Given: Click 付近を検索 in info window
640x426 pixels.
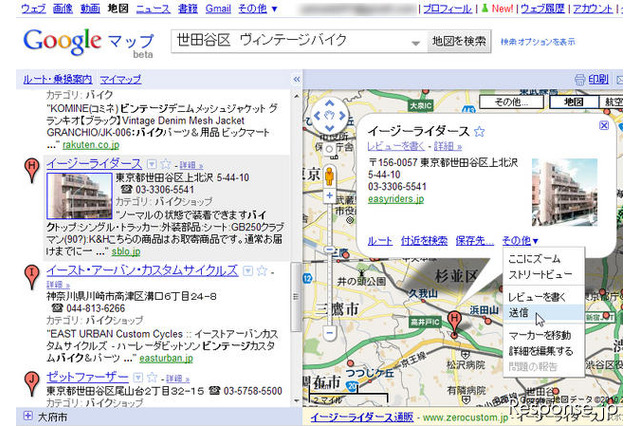Looking at the screenshot, I should coord(424,241).
